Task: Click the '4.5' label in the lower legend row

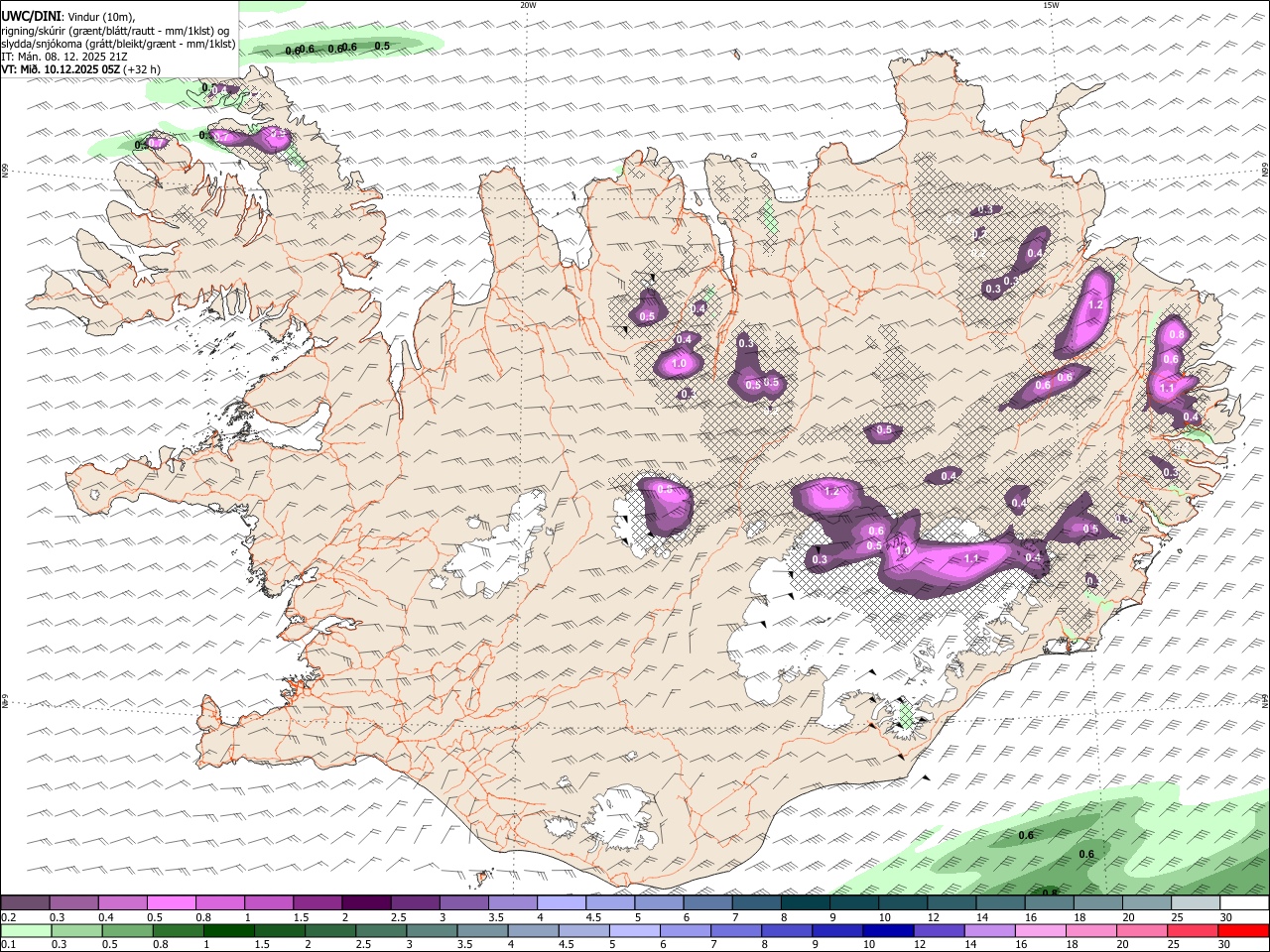Action: tap(565, 945)
